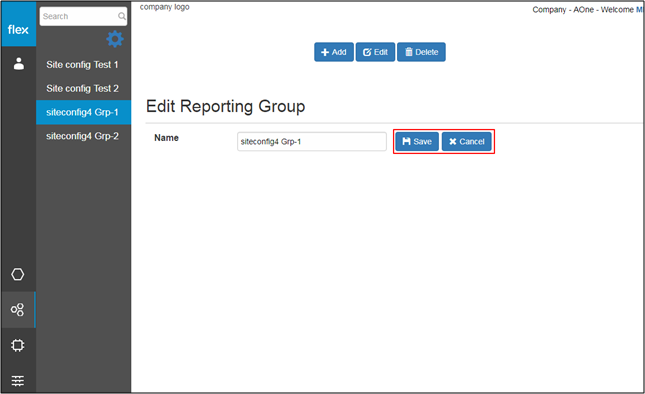
Task: Save the reporting group name
Action: pos(417,141)
